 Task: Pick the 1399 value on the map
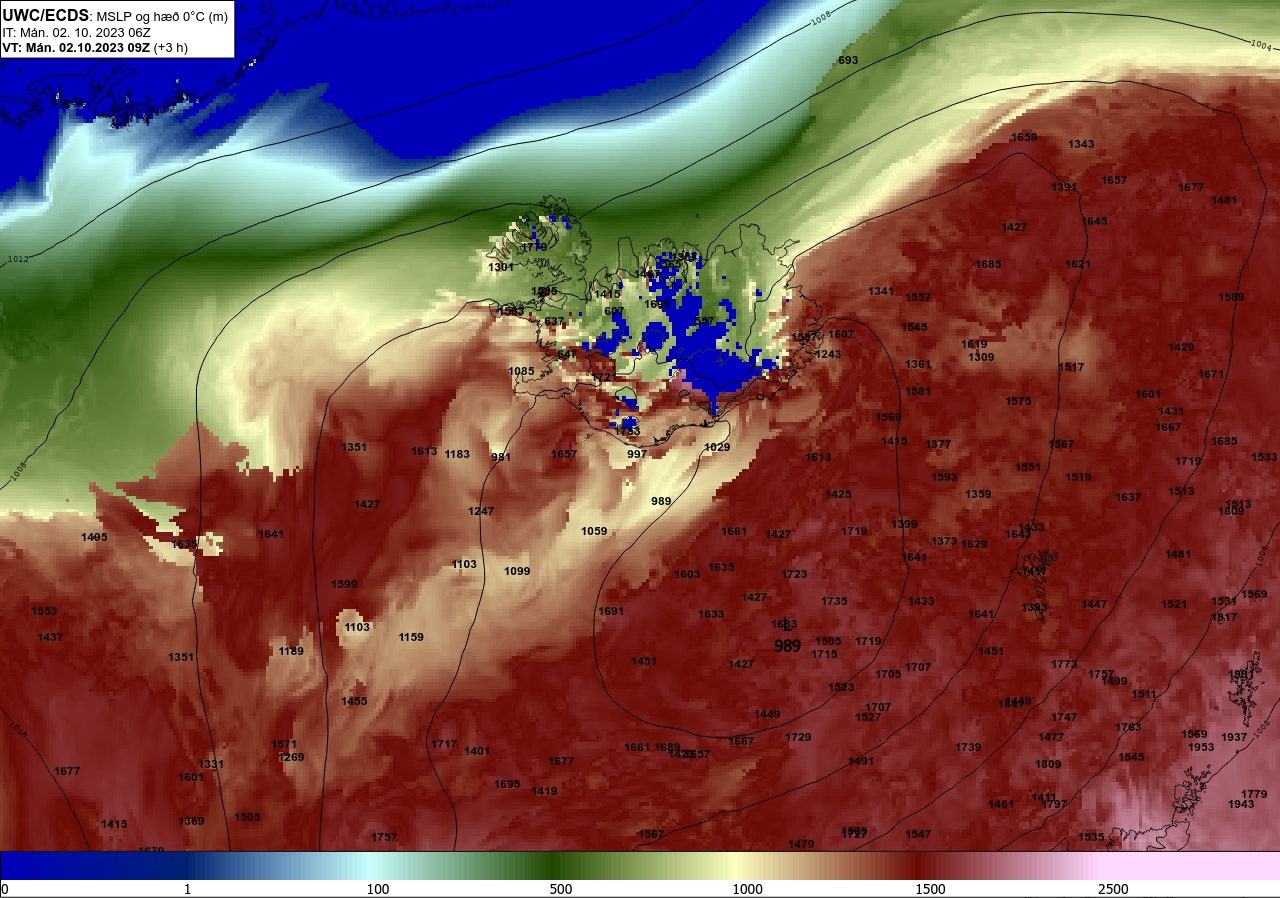[x=904, y=524]
